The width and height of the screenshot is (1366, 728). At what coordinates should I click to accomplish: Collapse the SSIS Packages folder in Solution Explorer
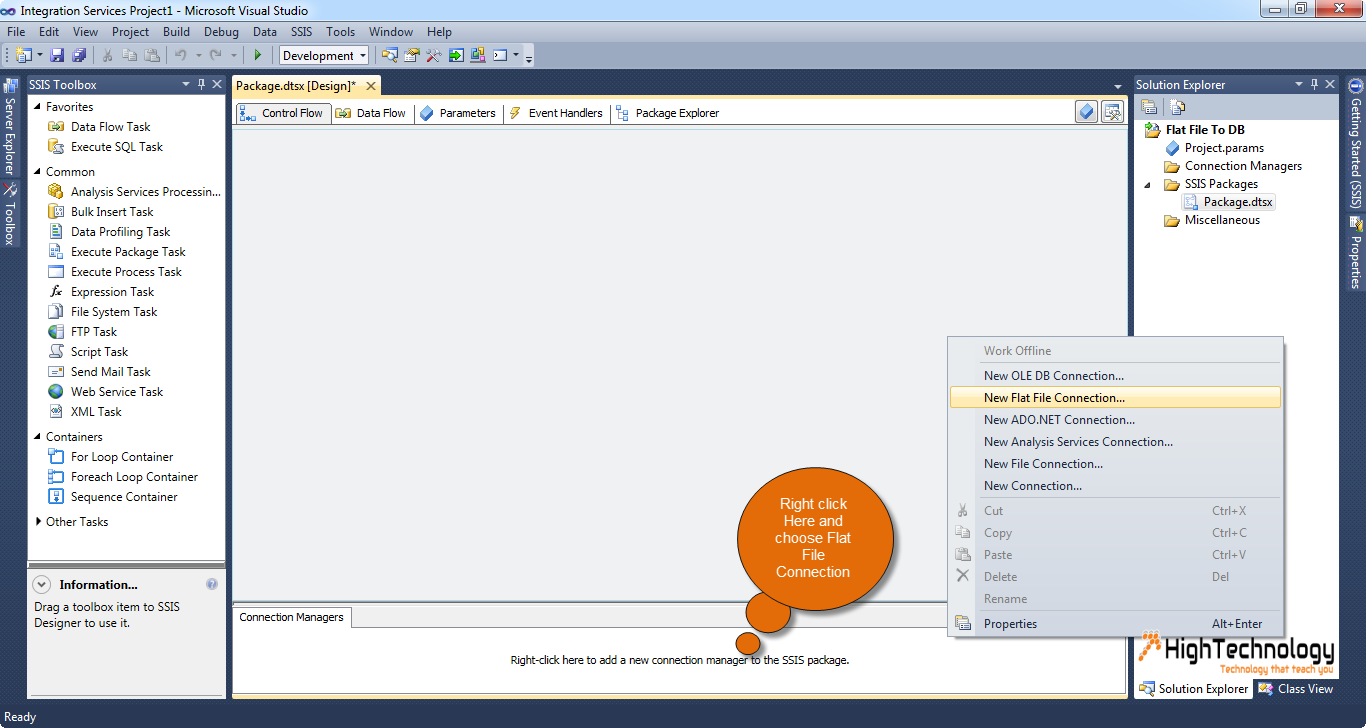[x=1149, y=184]
